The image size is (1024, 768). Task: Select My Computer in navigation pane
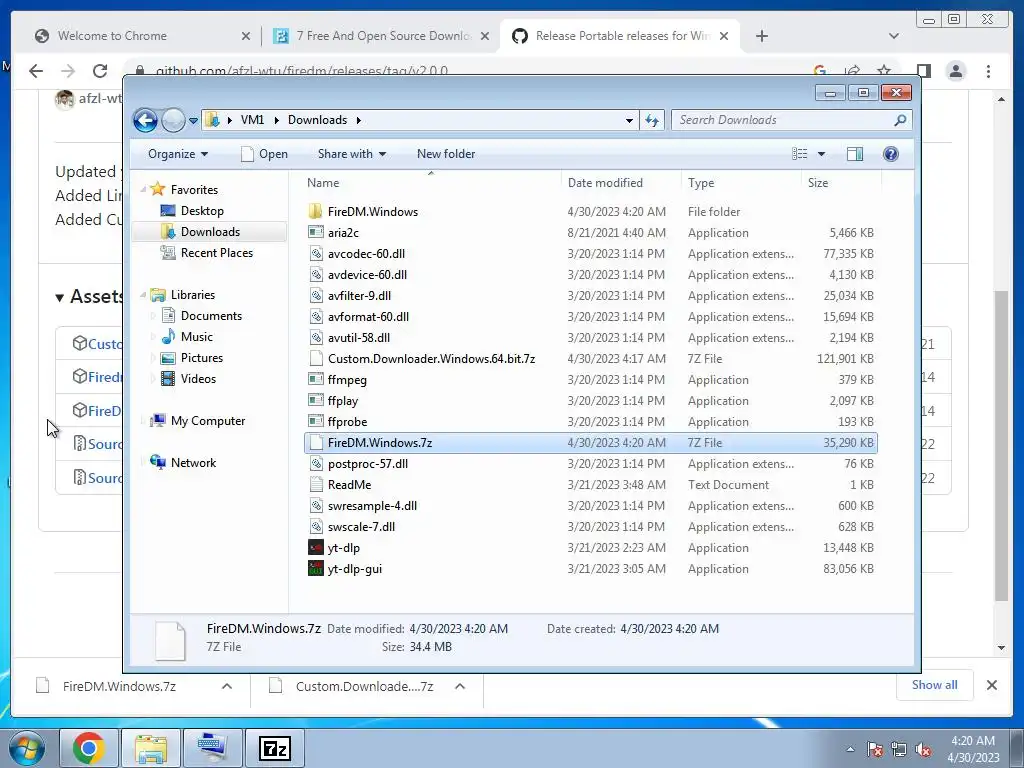click(208, 421)
